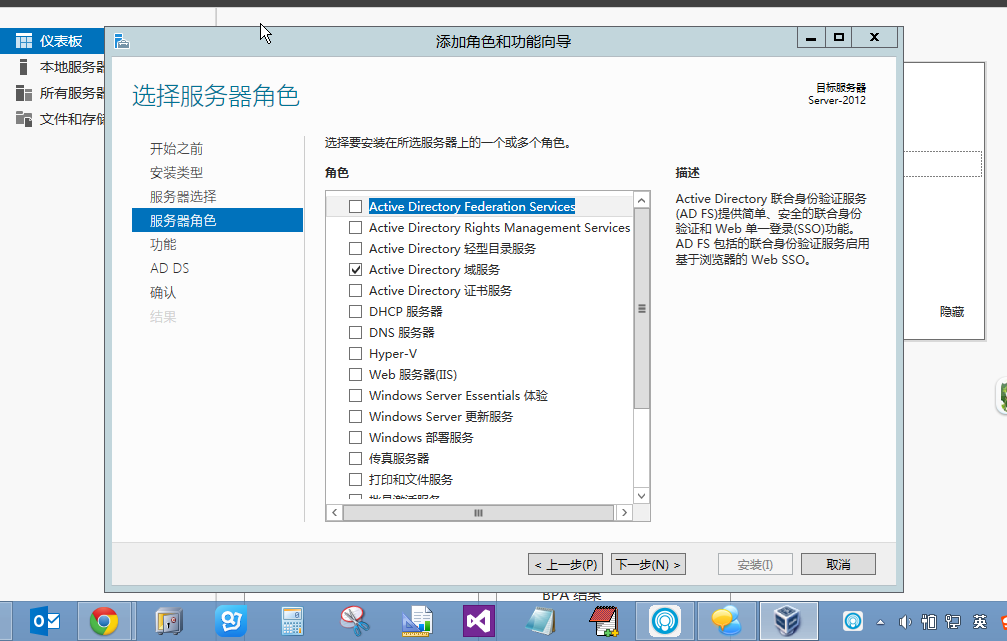Click the wizard icon in the title bar
1007x641 pixels.
[x=122, y=42]
